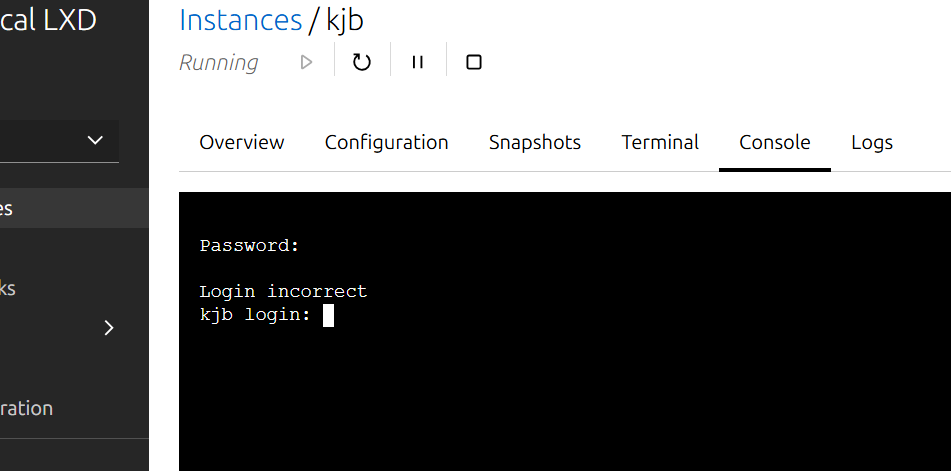951x471 pixels.
Task: Open the instance Configuration tab
Action: pos(386,142)
